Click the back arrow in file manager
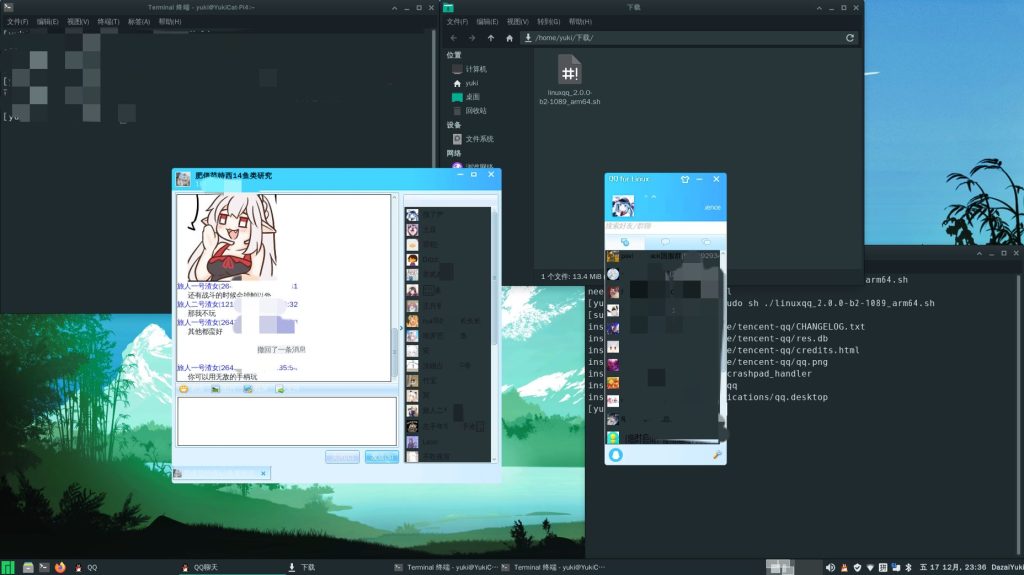The image size is (1024, 575). pyautogui.click(x=452, y=38)
